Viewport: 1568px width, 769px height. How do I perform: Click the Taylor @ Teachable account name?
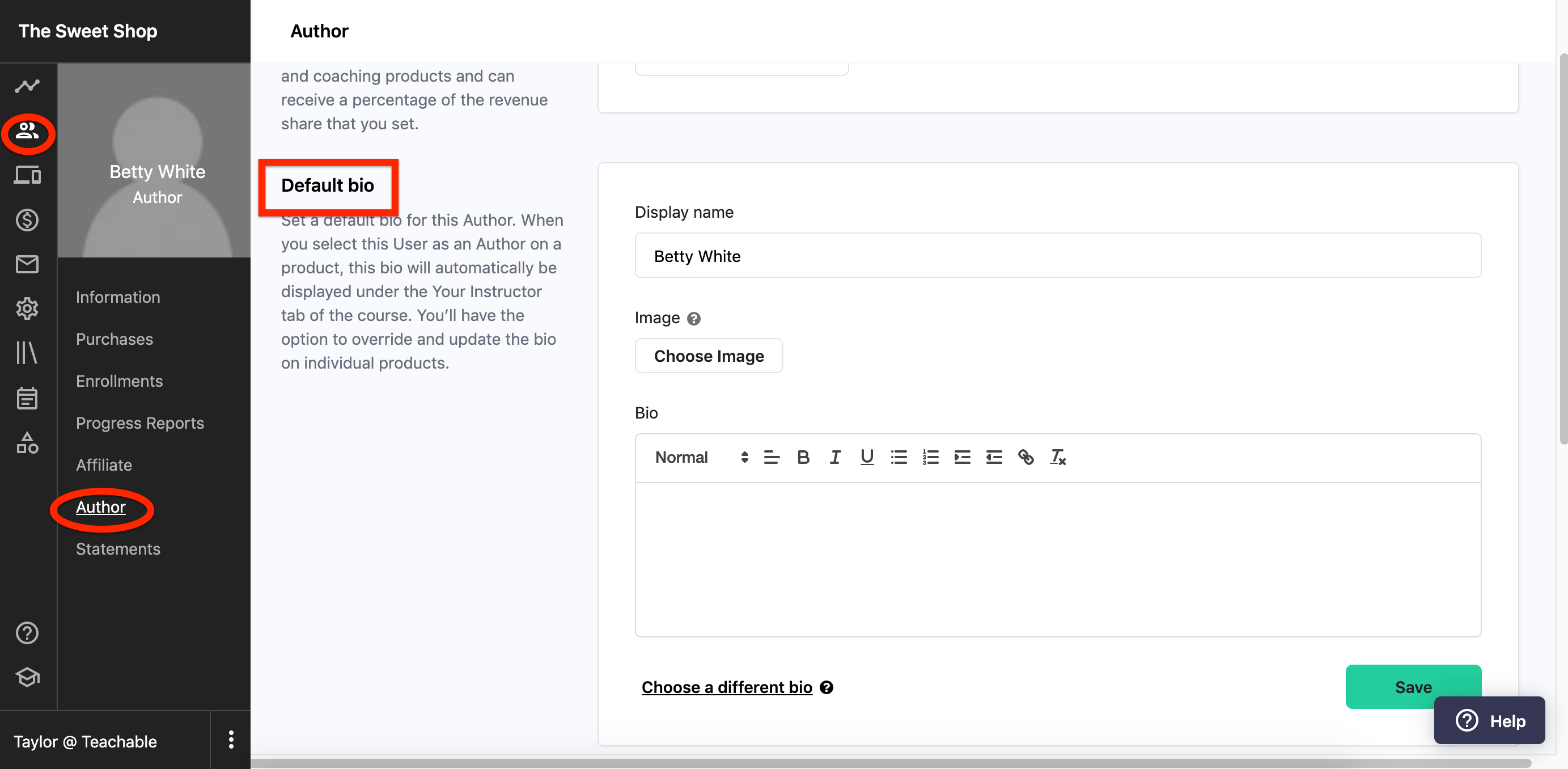(85, 742)
